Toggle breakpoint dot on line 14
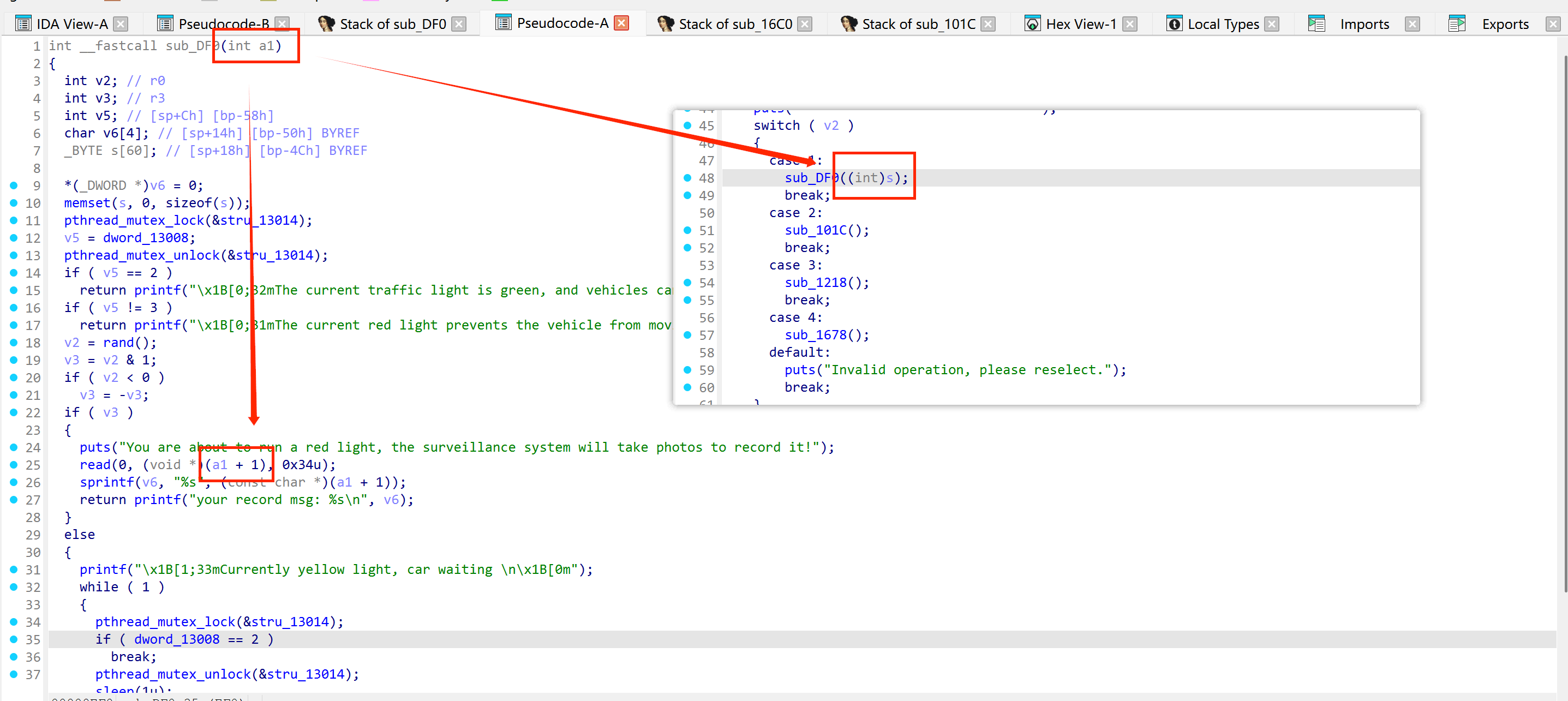This screenshot has width=1568, height=701. [14, 272]
